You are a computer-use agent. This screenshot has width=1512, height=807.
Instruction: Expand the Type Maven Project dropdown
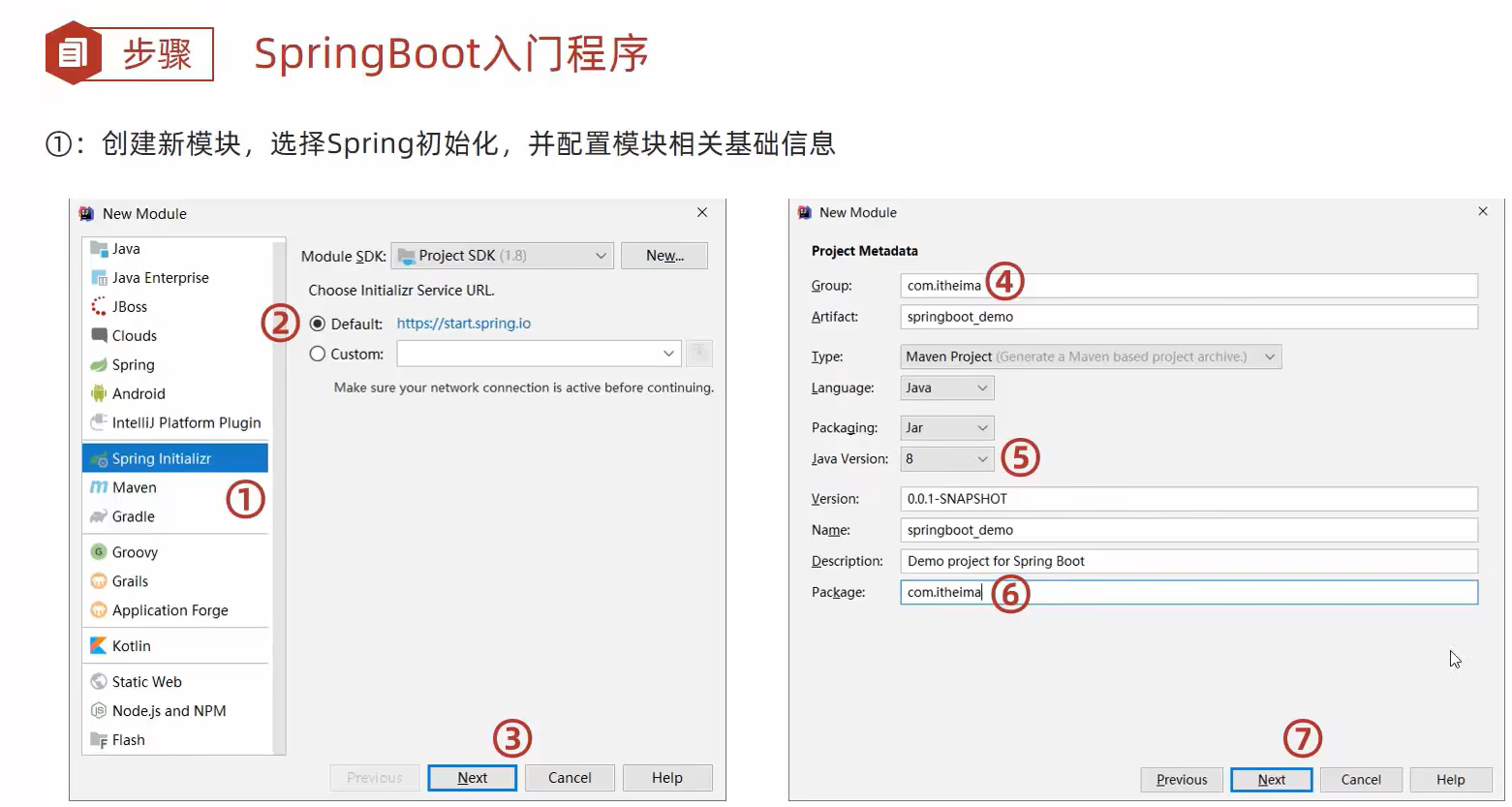(x=1090, y=357)
